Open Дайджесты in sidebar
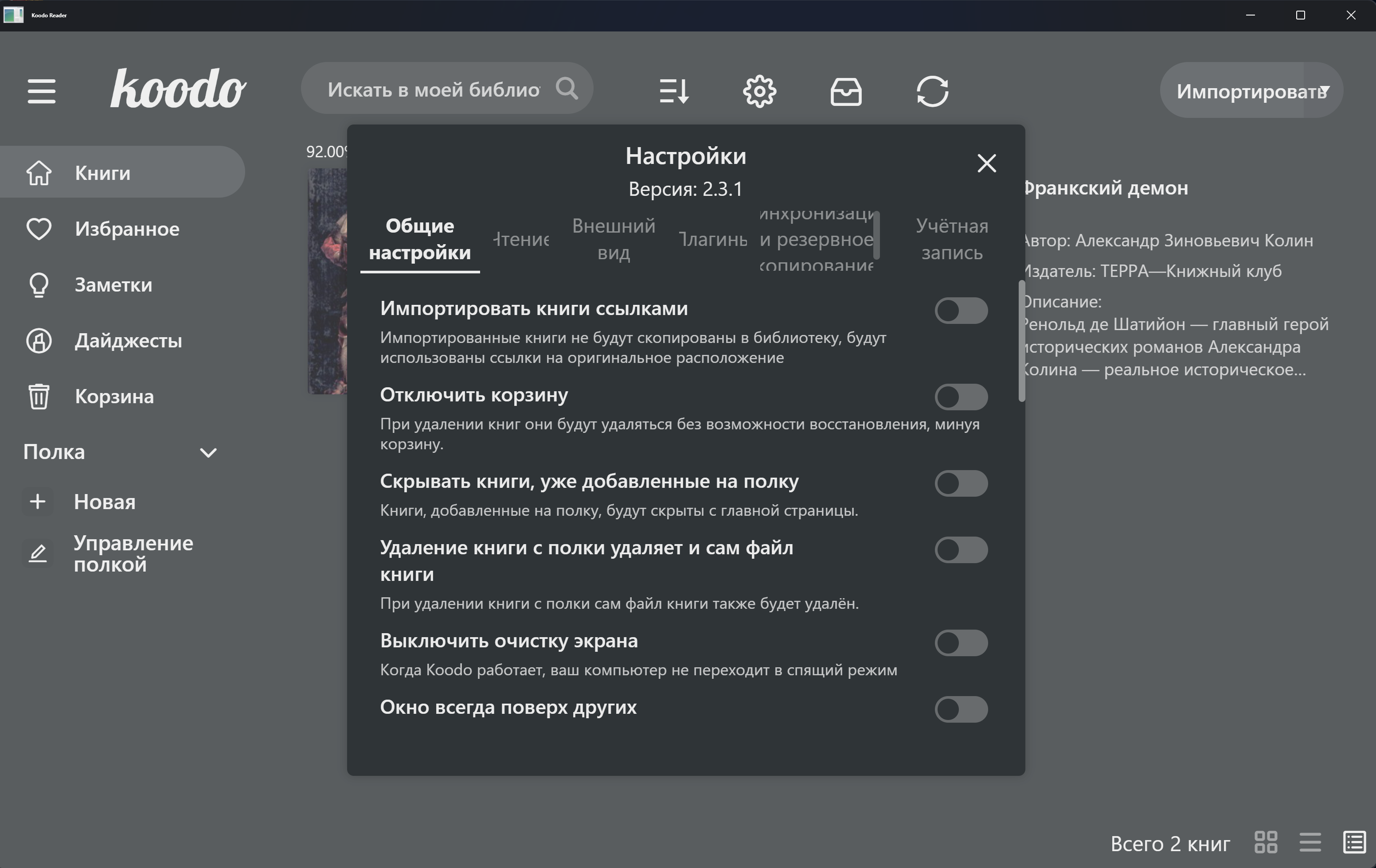This screenshot has width=1376, height=868. coord(122,340)
